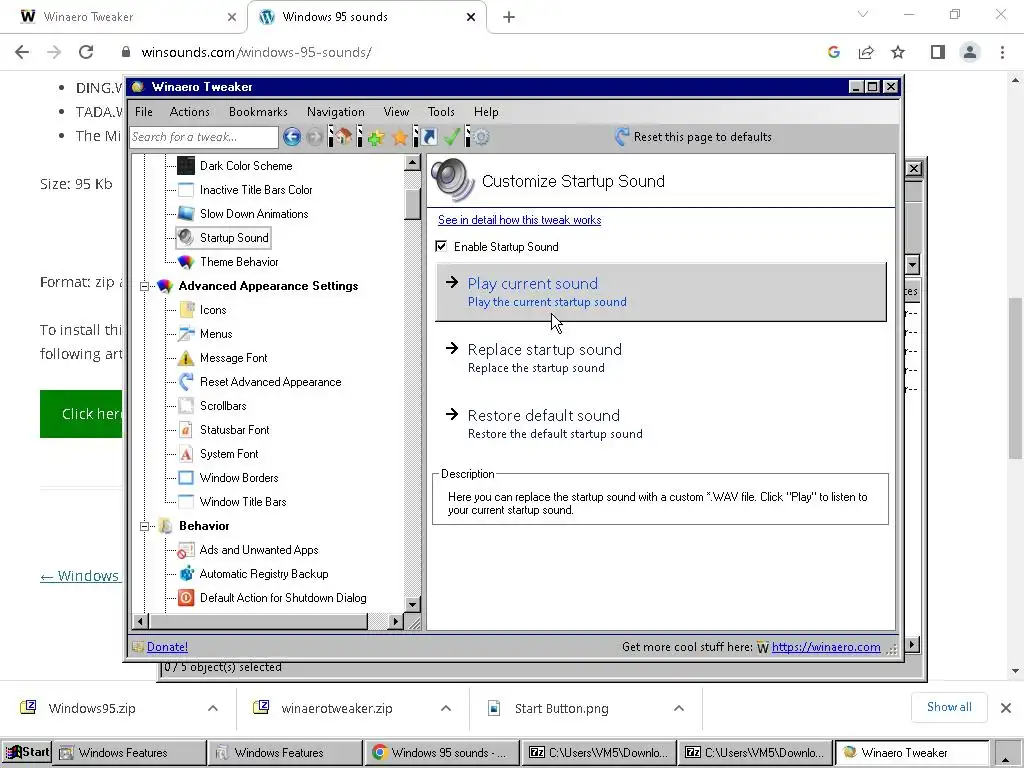
Task: Select Window Title Bars item
Action: pos(243,502)
